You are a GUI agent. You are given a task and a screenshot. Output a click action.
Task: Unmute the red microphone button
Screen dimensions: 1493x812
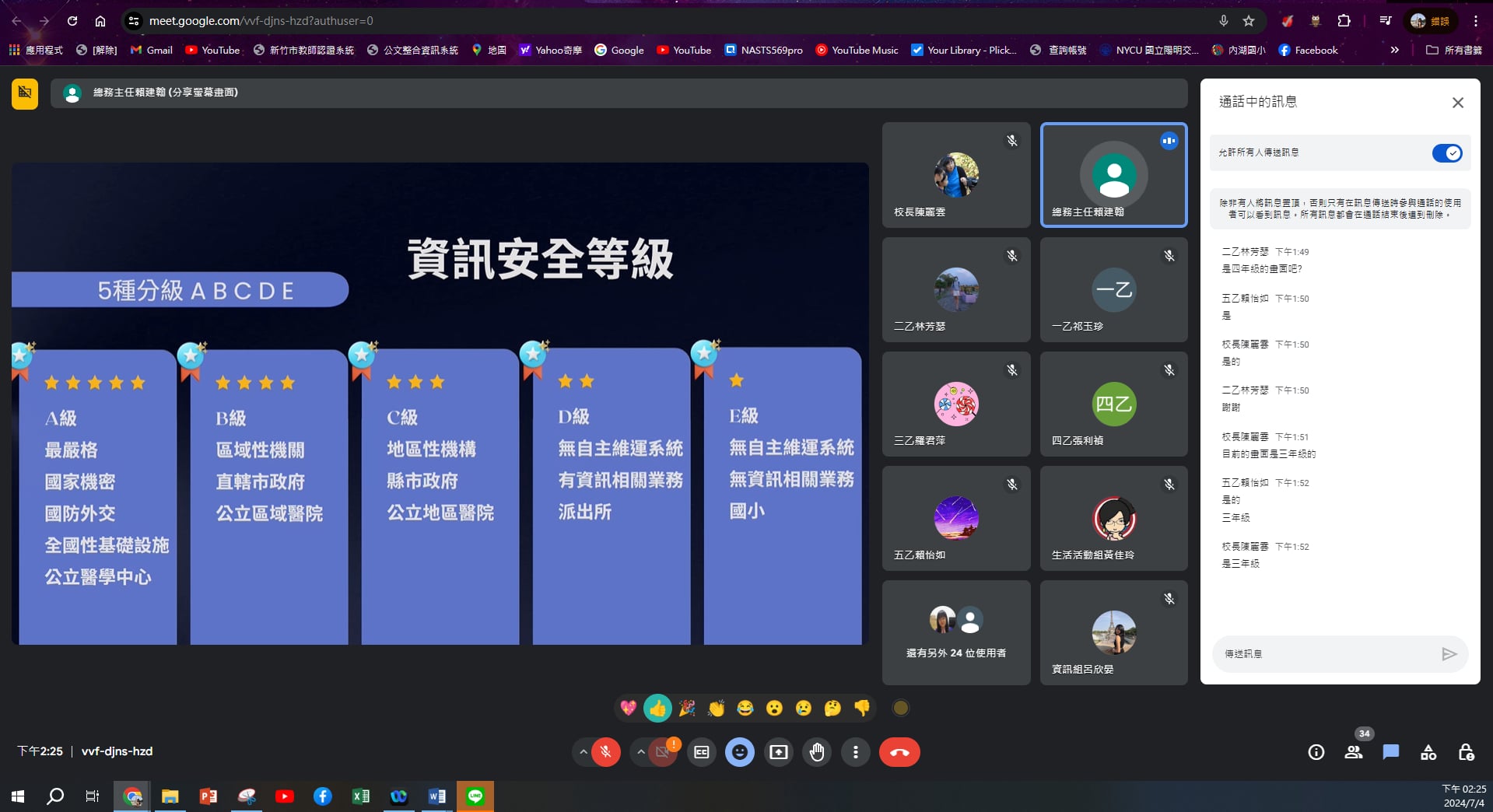pyautogui.click(x=605, y=752)
